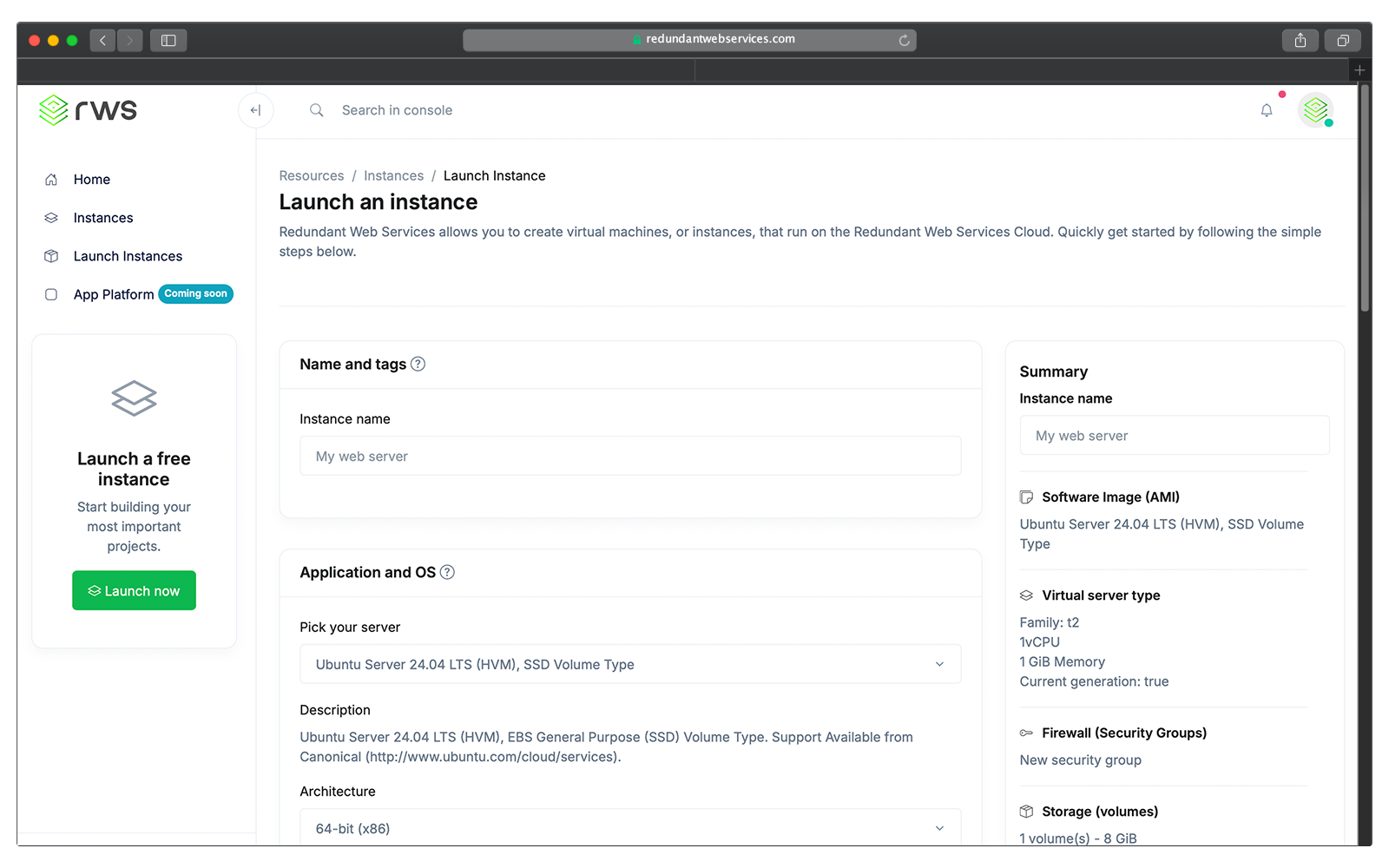
Task: Click the Storage volumes cube icon
Action: (1026, 812)
